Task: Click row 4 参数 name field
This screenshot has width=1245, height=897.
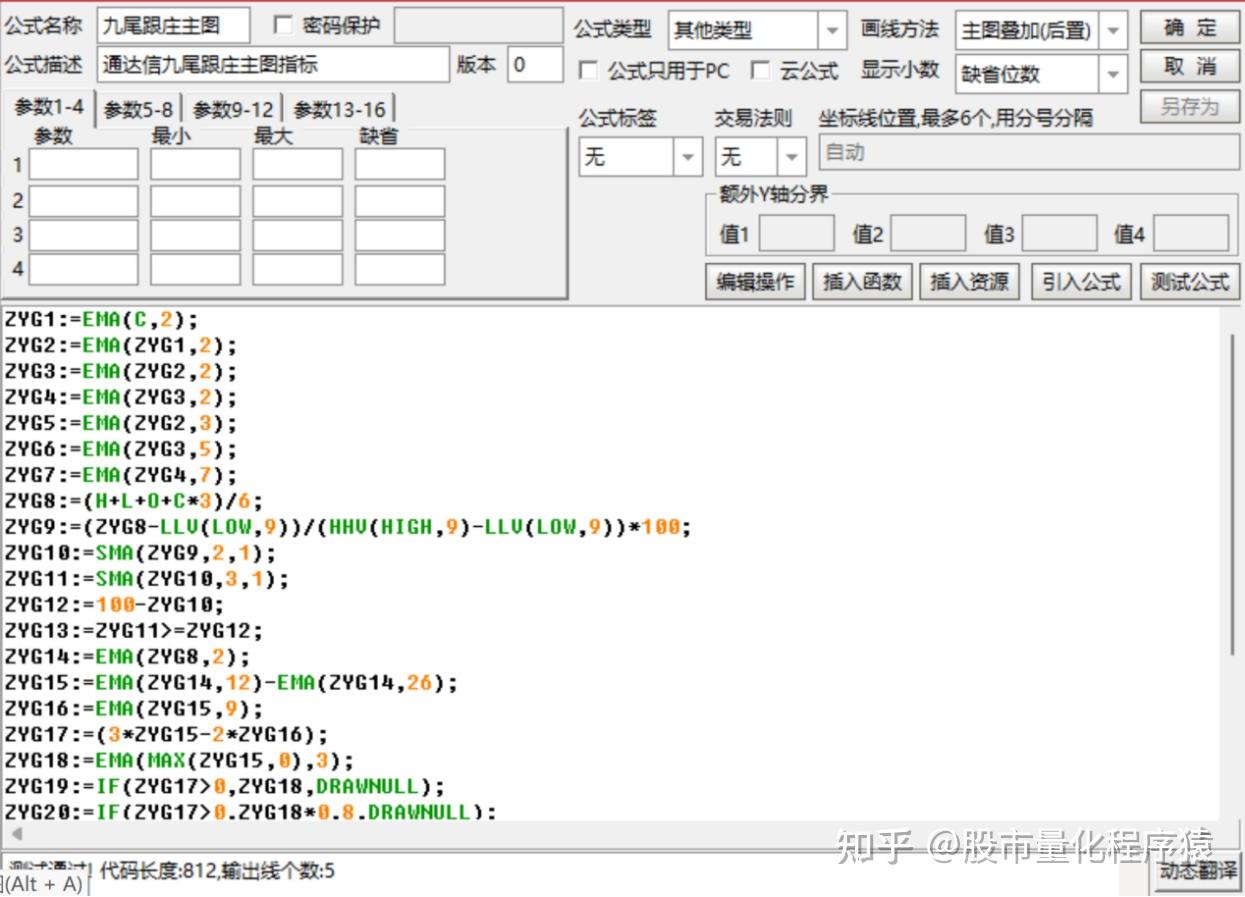Action: (x=84, y=269)
